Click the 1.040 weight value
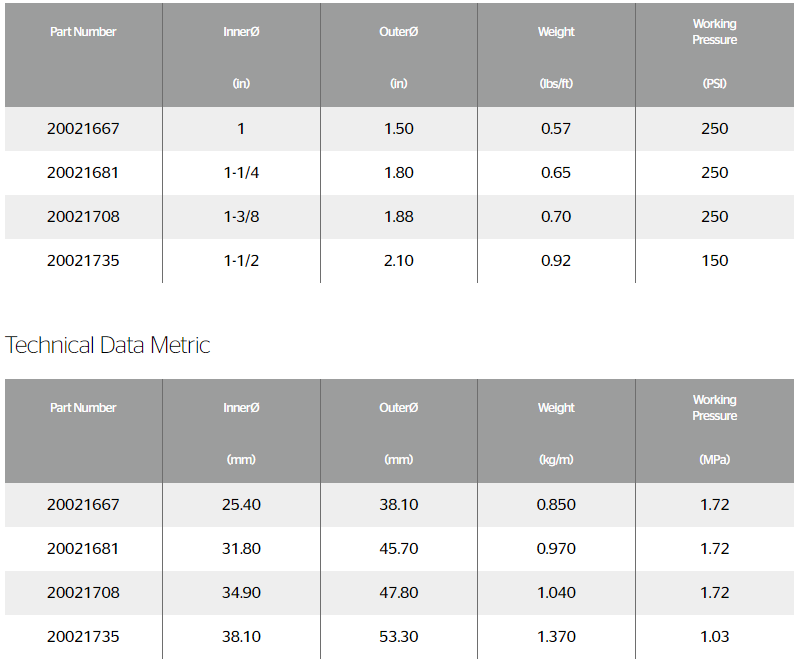Image resolution: width=802 pixels, height=663 pixels. pos(556,592)
